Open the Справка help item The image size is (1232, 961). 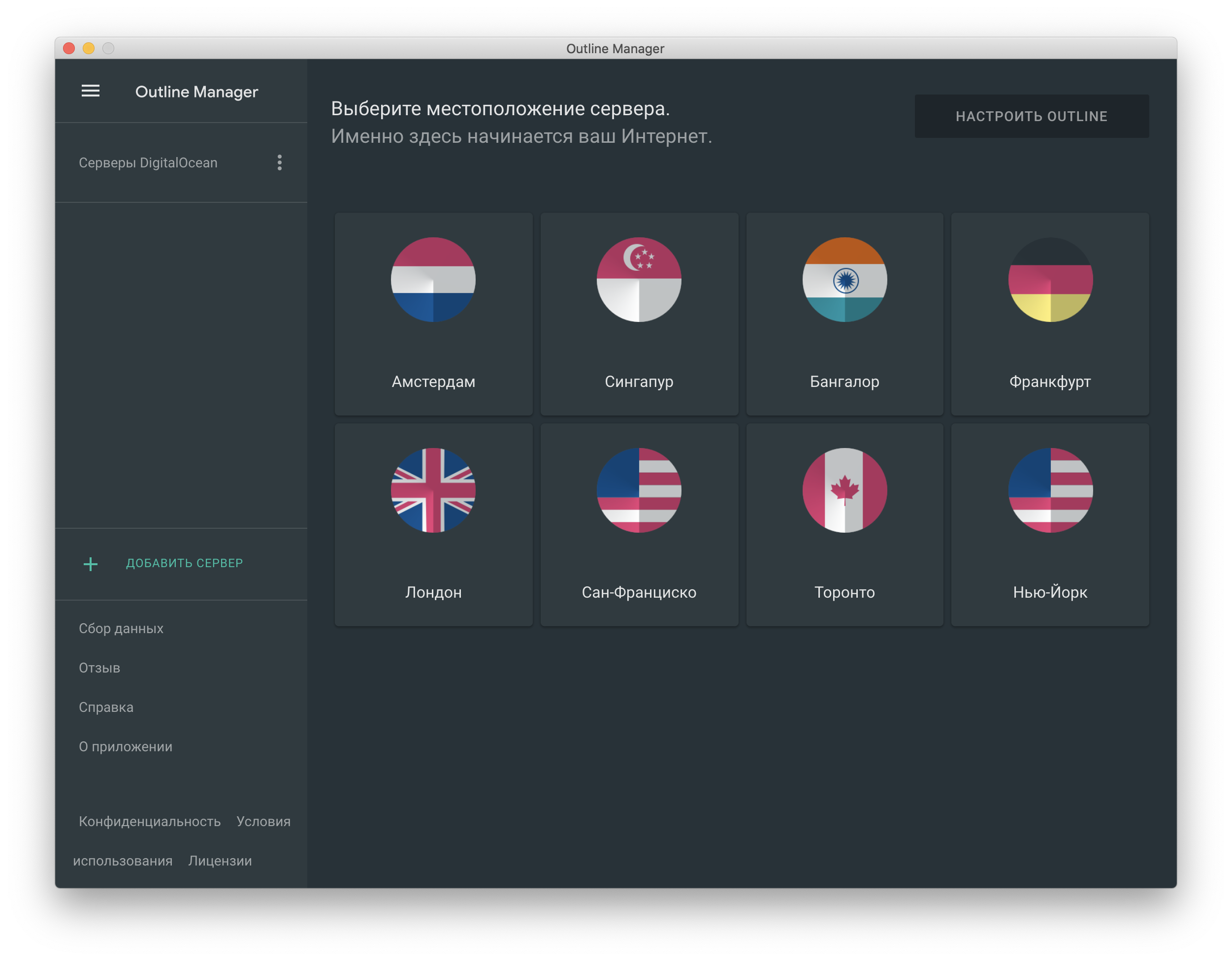(106, 707)
